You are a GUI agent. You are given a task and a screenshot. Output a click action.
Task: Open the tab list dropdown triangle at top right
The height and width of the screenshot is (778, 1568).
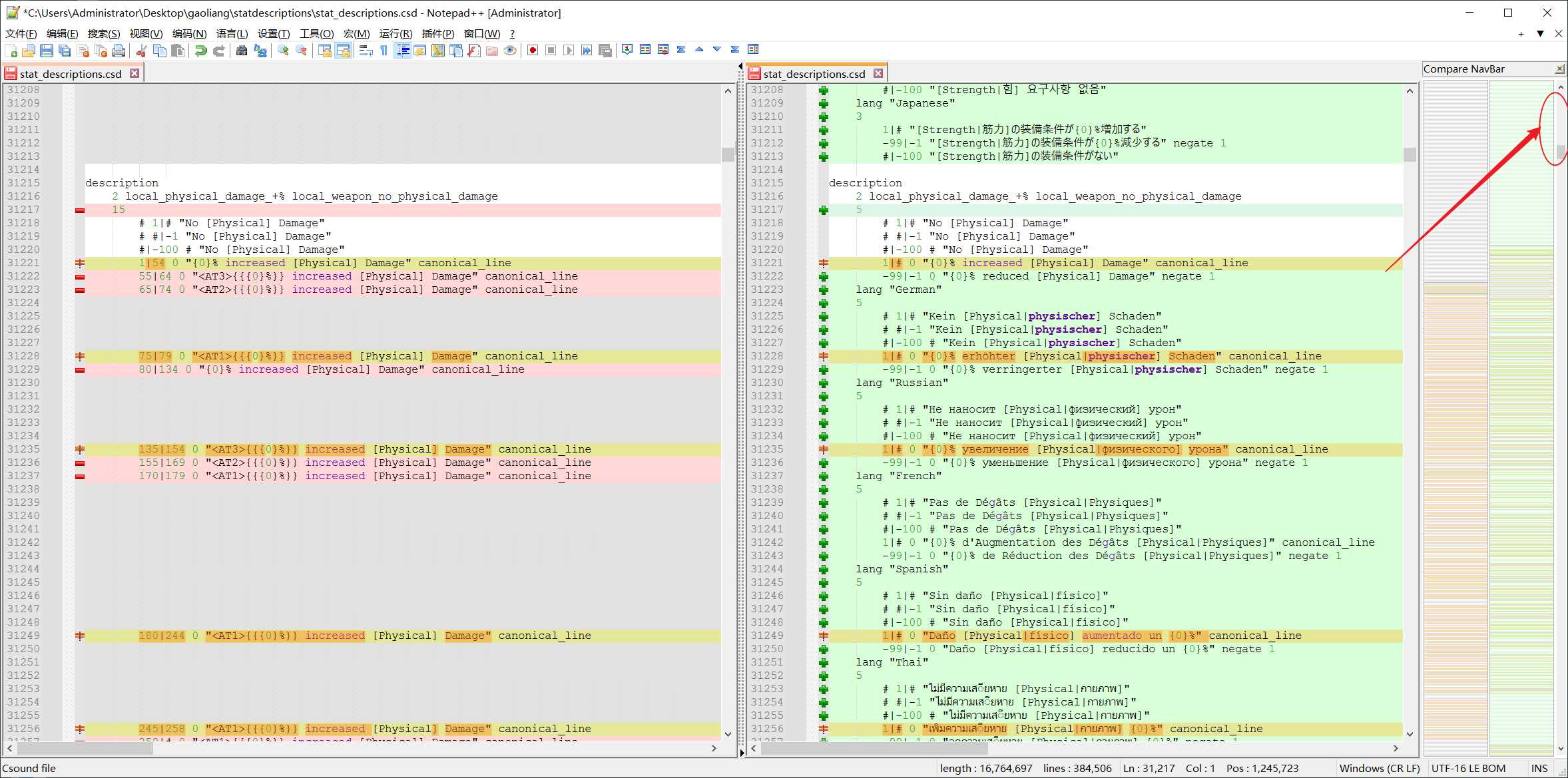tap(1540, 34)
